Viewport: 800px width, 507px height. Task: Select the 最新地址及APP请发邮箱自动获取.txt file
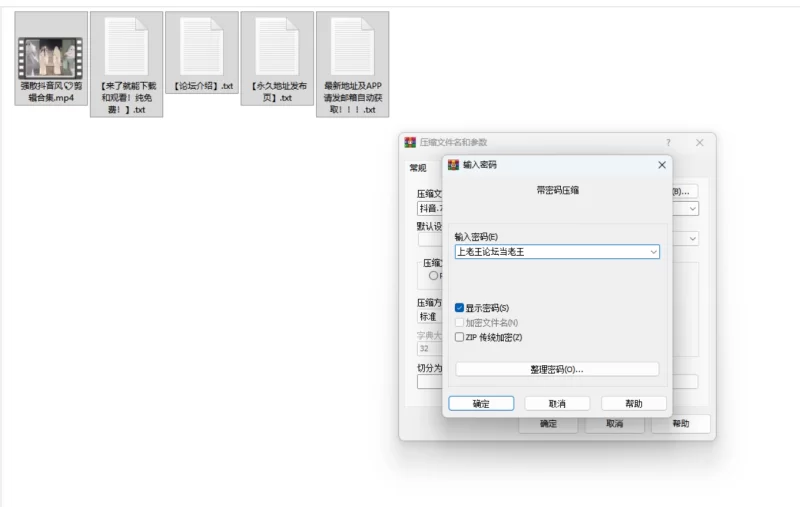(353, 64)
